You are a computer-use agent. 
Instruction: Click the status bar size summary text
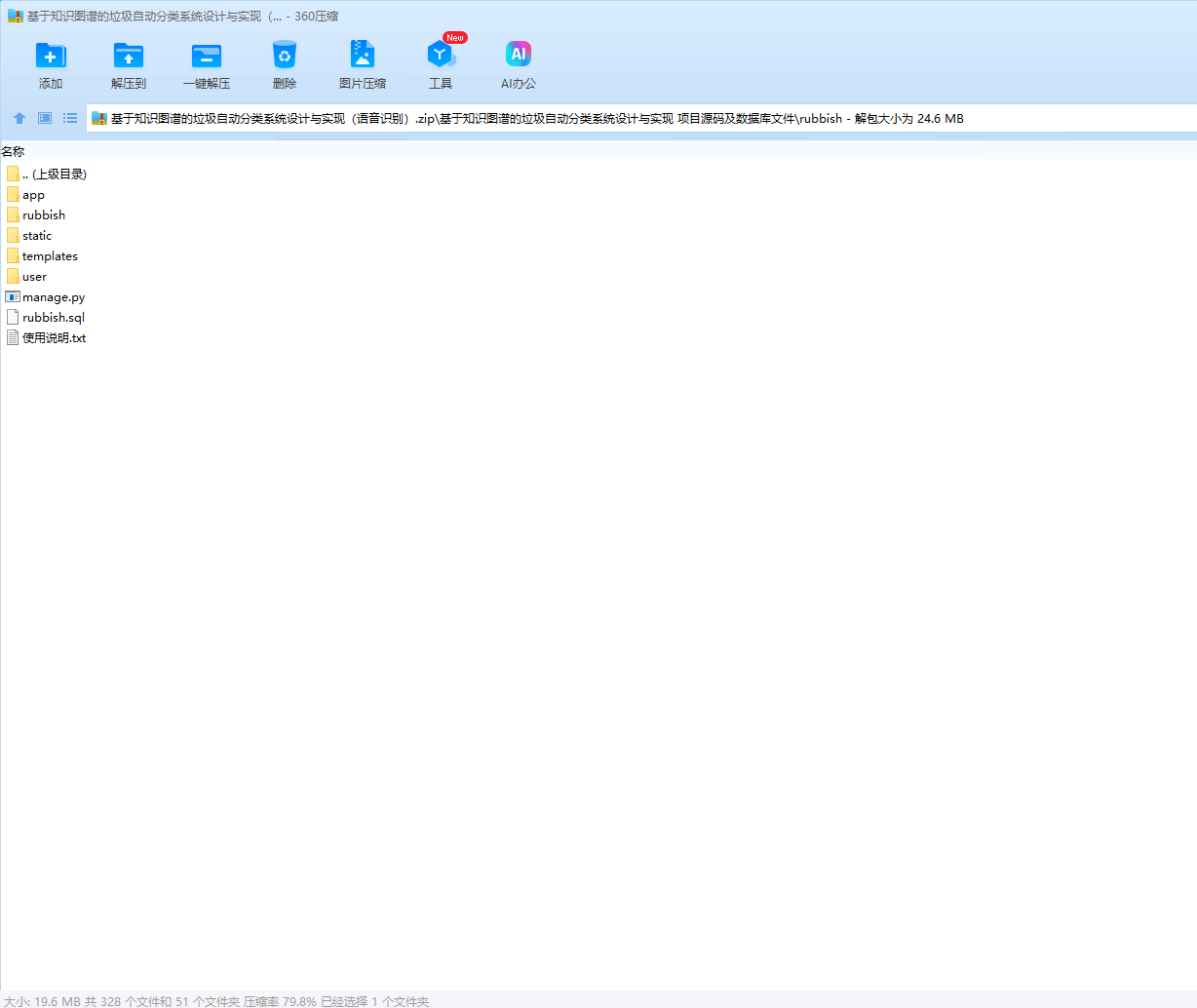tap(215, 1000)
